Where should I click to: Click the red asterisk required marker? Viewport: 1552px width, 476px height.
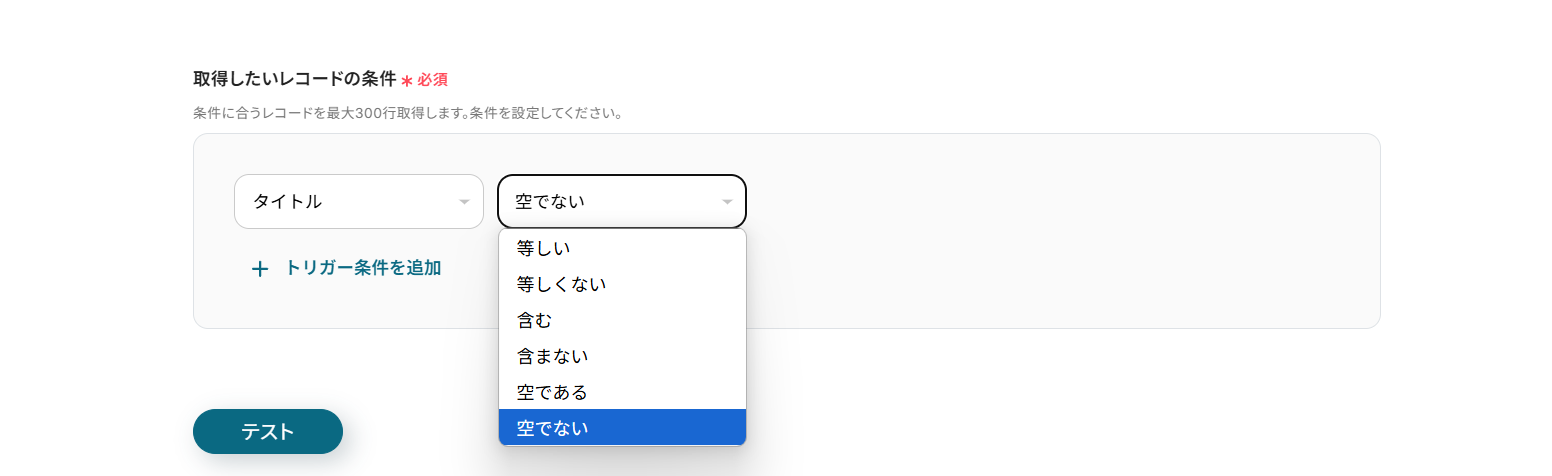[x=407, y=81]
